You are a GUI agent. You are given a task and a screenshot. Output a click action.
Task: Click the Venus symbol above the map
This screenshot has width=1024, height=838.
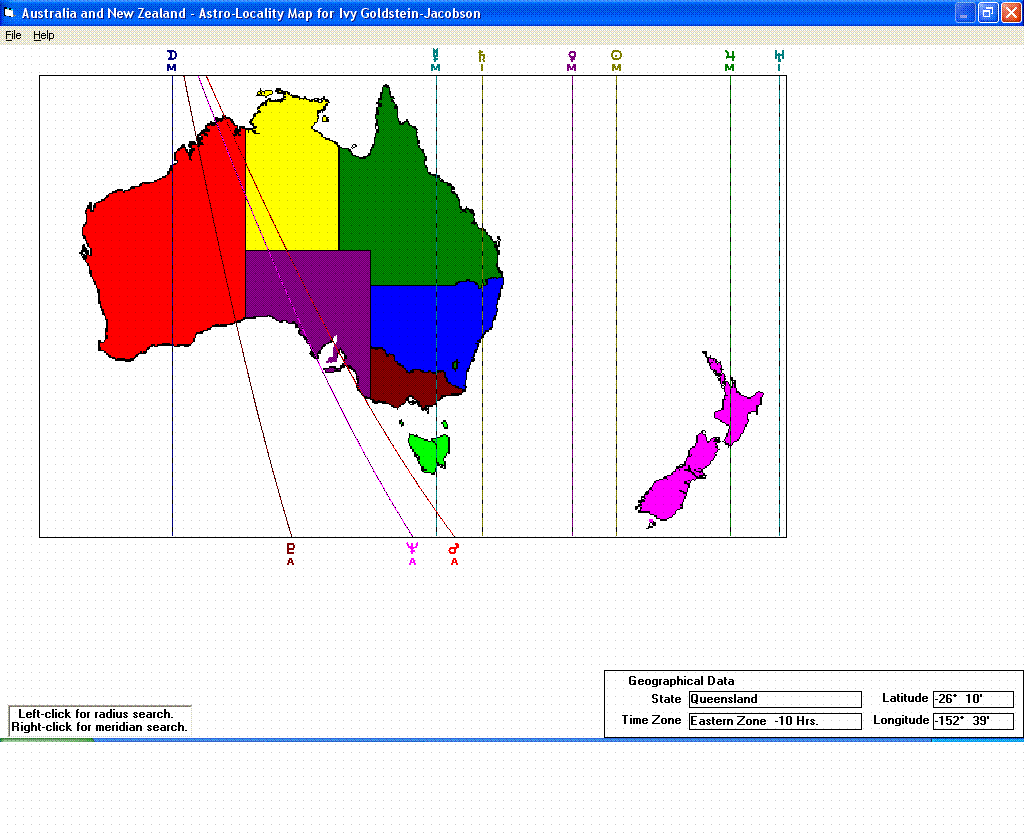pyautogui.click(x=572, y=56)
